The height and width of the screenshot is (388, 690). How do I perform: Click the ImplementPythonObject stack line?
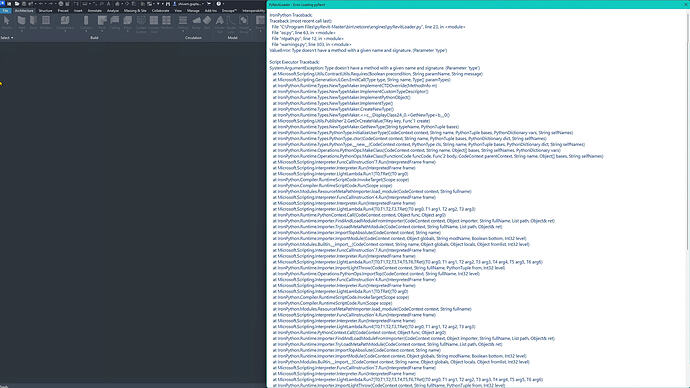(x=341, y=98)
